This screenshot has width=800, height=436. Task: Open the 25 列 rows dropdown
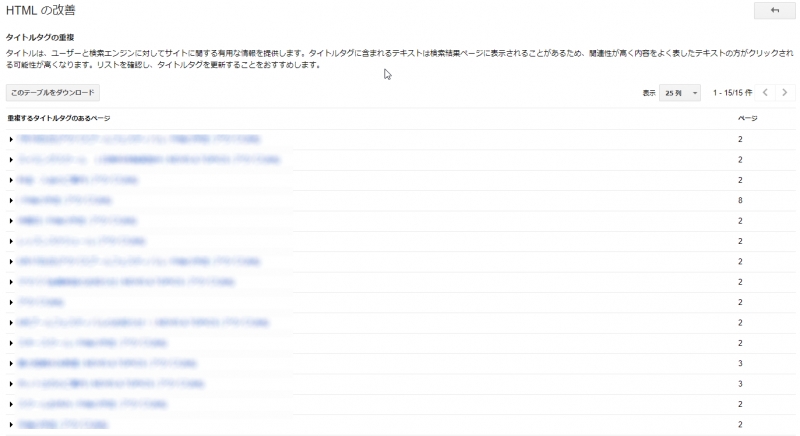(x=680, y=93)
